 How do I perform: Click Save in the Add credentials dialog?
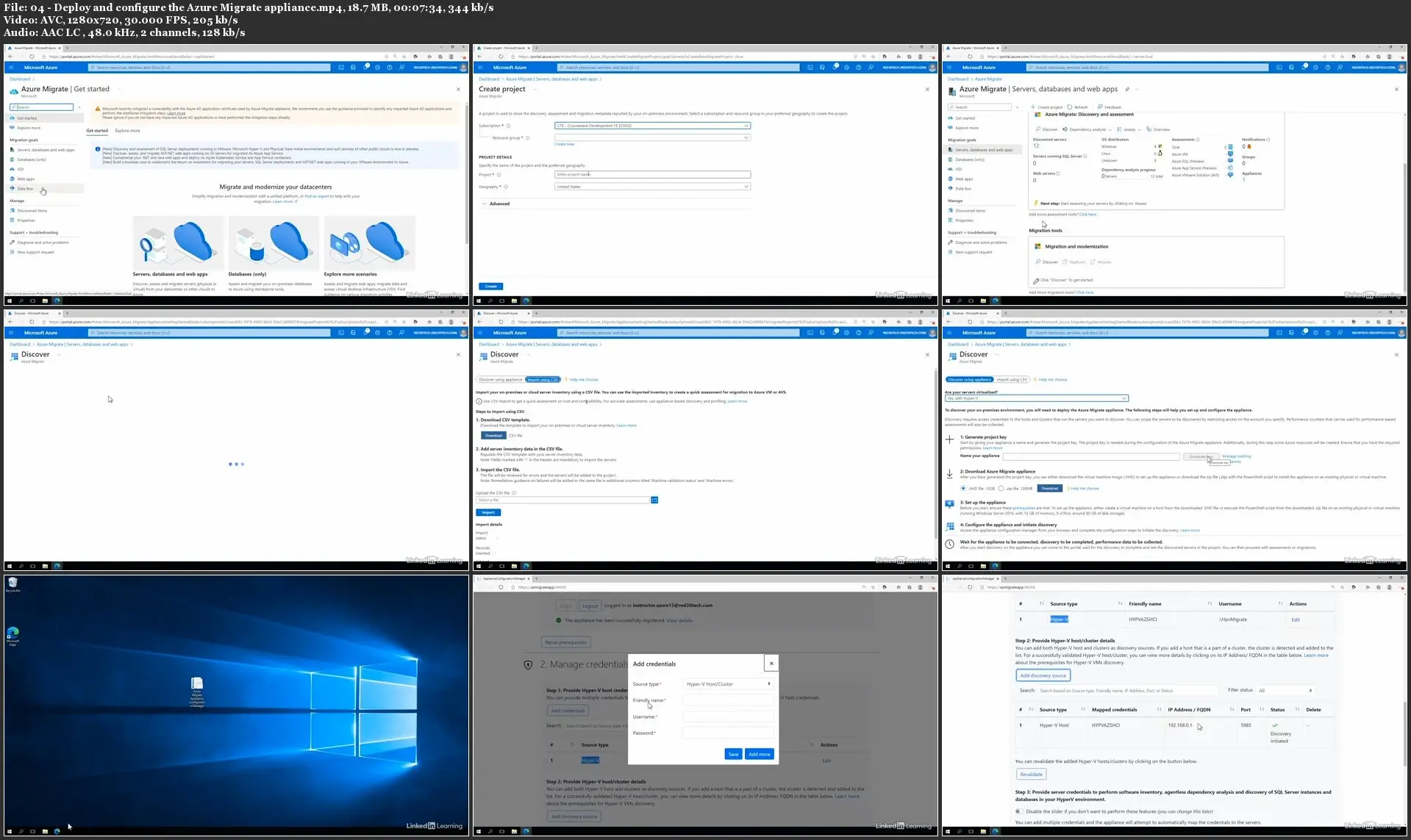pyautogui.click(x=733, y=754)
